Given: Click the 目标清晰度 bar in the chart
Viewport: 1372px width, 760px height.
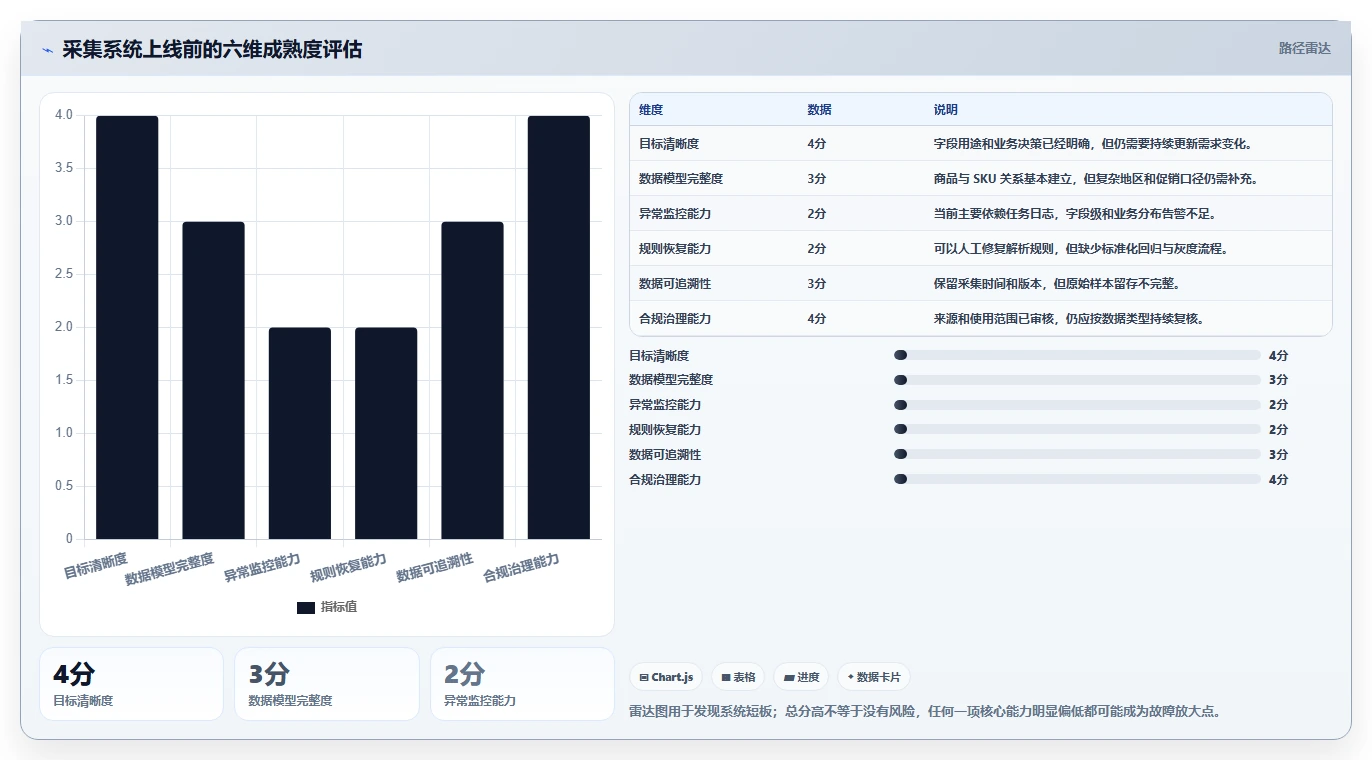Looking at the screenshot, I should 127,327.
